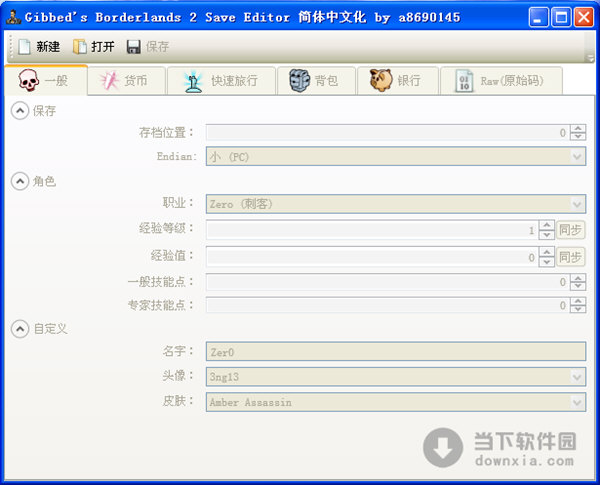Screen dimensions: 600x485
Task: Switch to the 货币 tab
Action: click(126, 80)
